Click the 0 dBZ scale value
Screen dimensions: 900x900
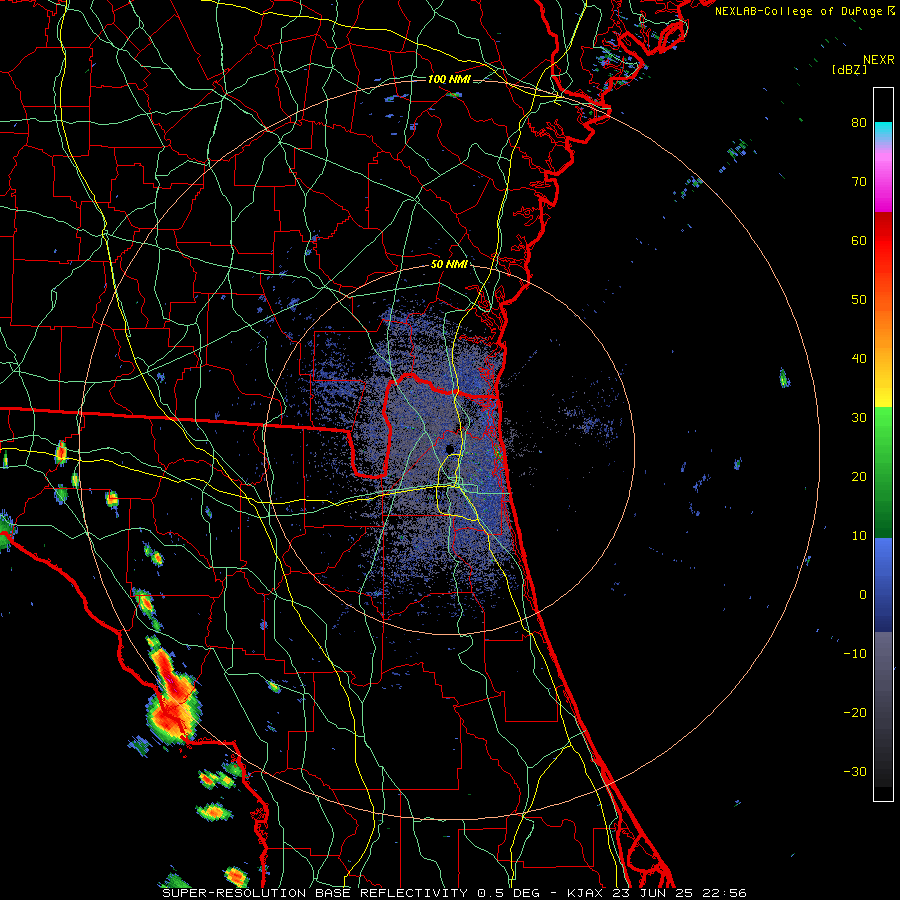(863, 595)
